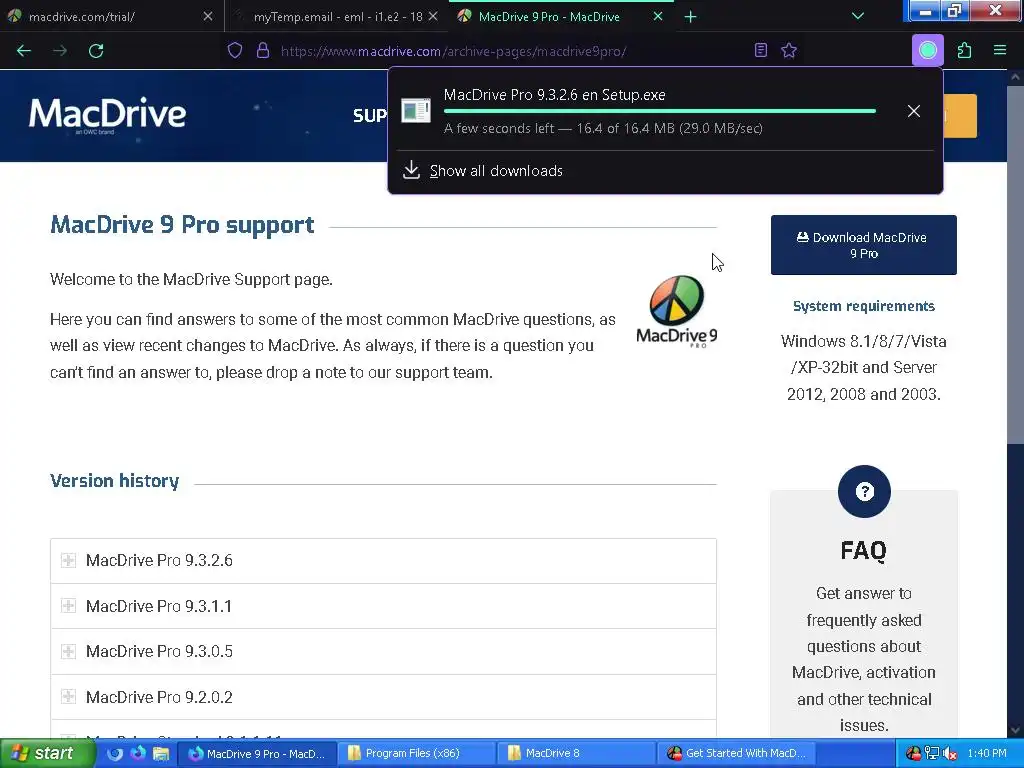1024x768 pixels.
Task: View site security padlock info
Action: (263, 50)
